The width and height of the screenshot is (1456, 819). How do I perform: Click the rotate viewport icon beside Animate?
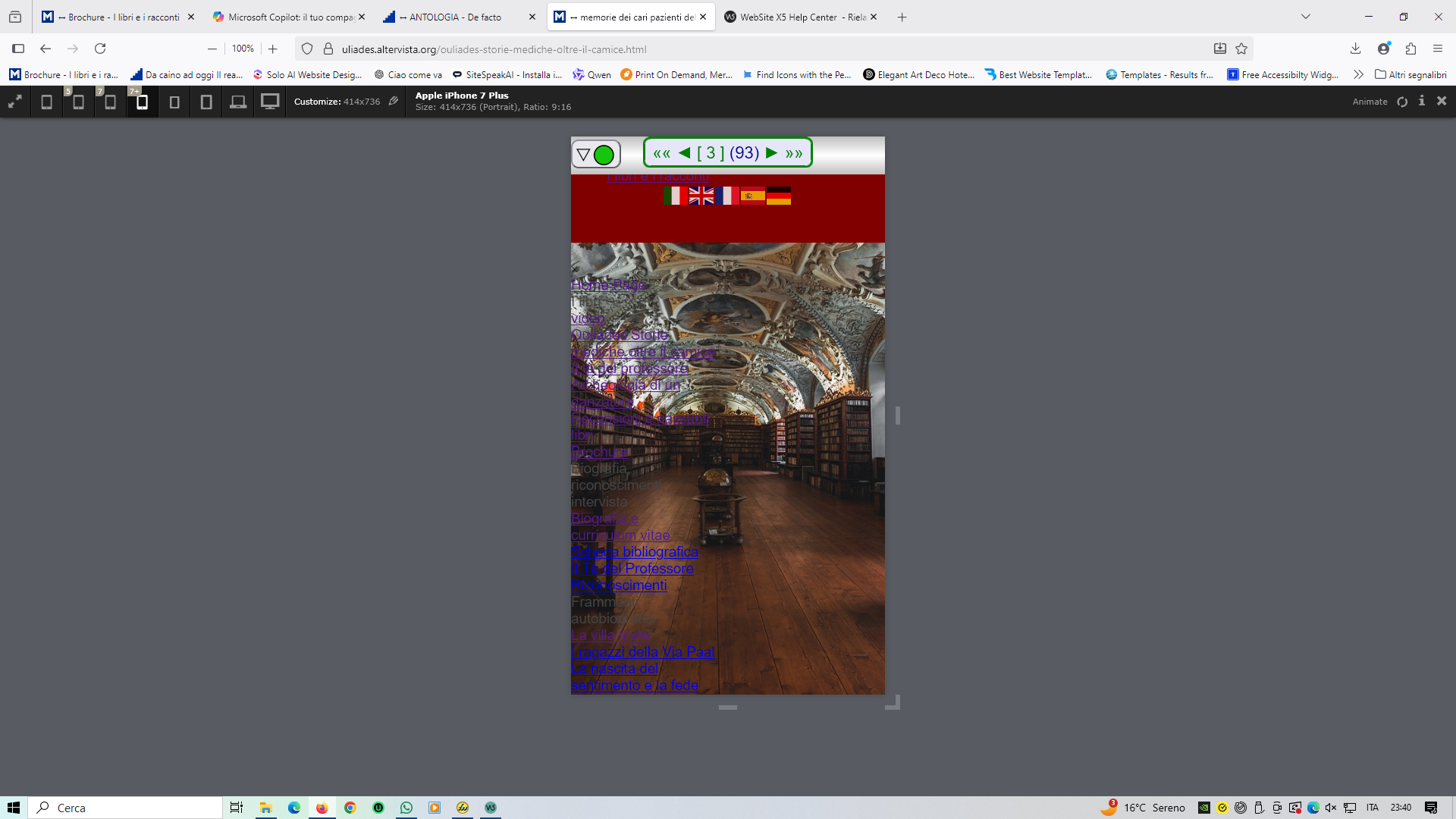tap(1402, 102)
